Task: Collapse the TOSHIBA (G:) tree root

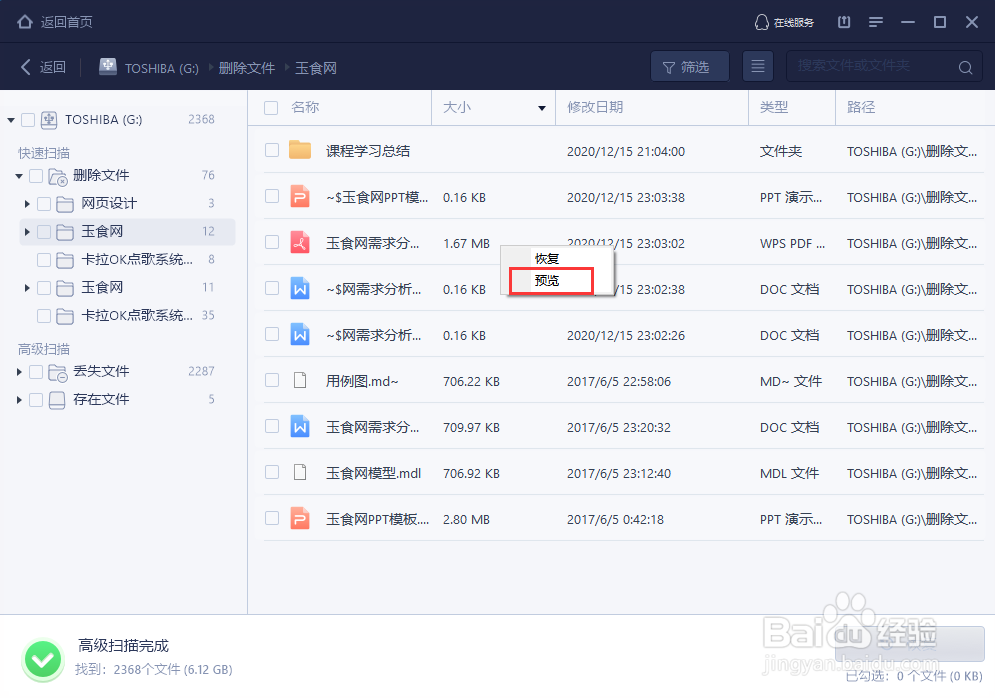Action: 11,120
